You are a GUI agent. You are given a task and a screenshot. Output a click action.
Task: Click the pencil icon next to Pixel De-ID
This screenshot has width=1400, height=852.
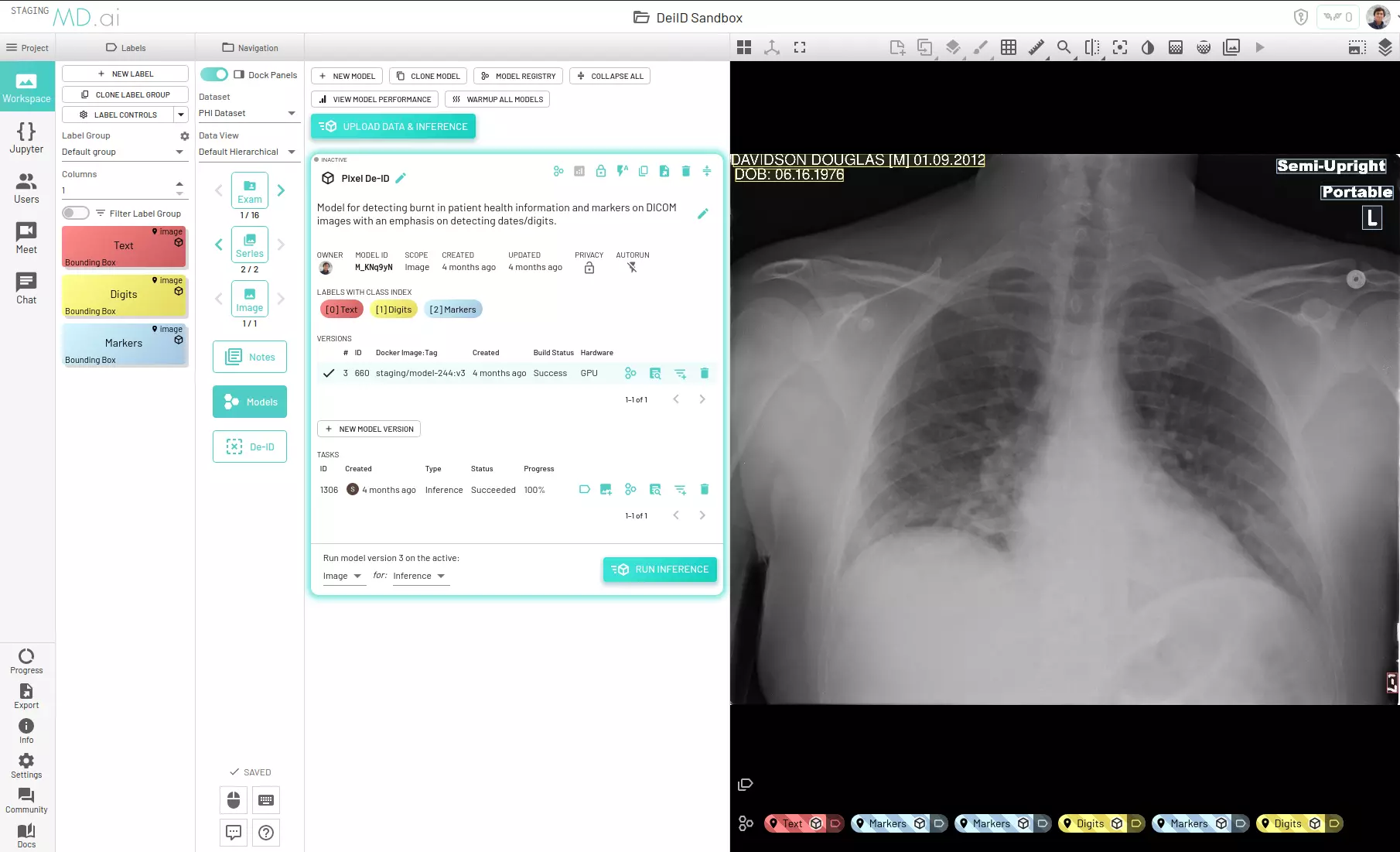click(x=401, y=178)
